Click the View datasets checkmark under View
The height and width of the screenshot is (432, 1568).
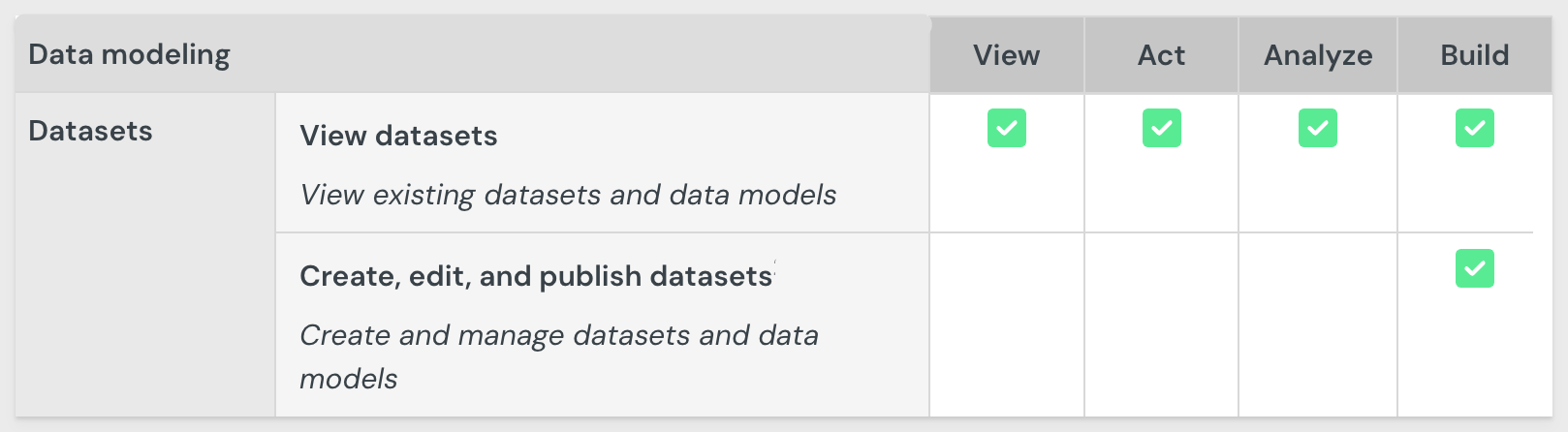click(1006, 128)
